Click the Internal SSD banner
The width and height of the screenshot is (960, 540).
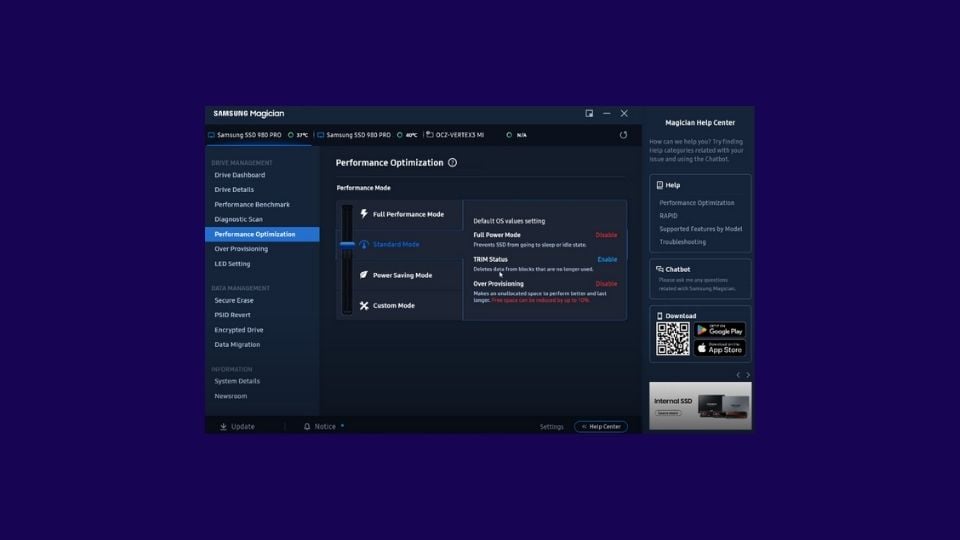coord(700,406)
